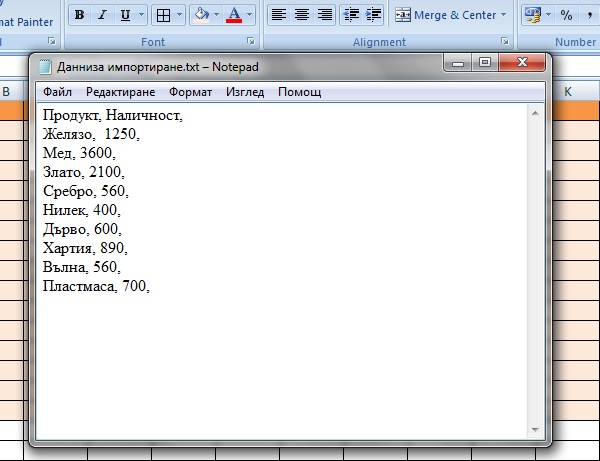Apply Comma Style in Number group
The width and height of the screenshot is (600, 461).
click(x=590, y=15)
